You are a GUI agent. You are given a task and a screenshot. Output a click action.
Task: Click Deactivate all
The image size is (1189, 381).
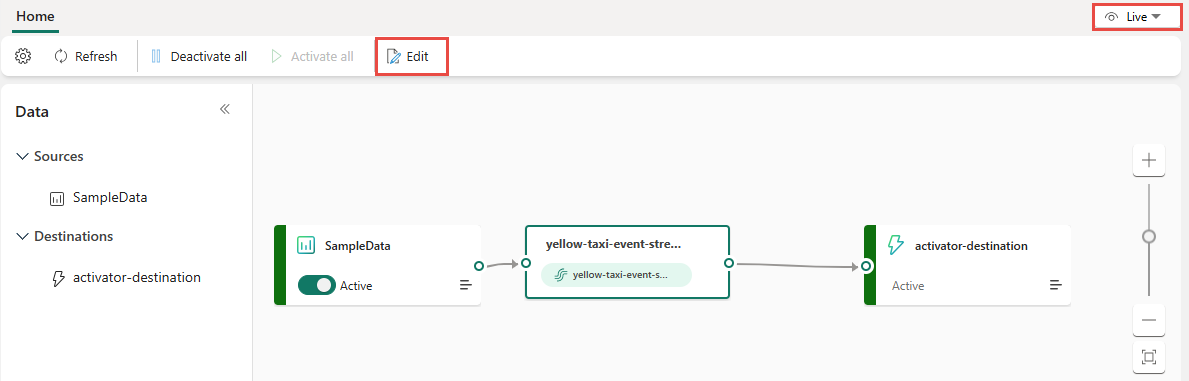pos(199,56)
